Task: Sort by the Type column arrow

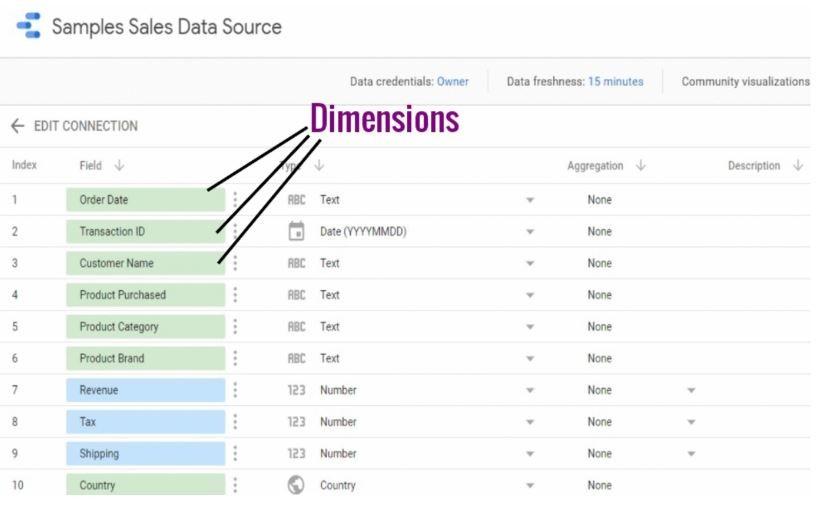Action: tap(319, 166)
